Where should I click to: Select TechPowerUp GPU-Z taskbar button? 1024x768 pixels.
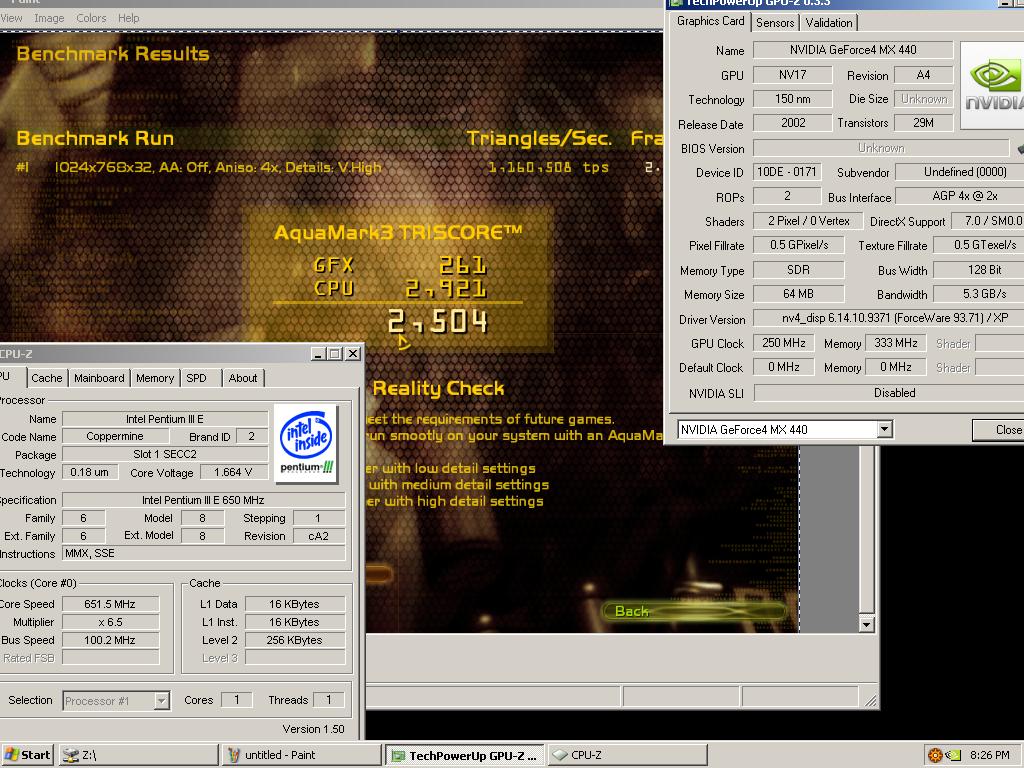click(x=464, y=755)
